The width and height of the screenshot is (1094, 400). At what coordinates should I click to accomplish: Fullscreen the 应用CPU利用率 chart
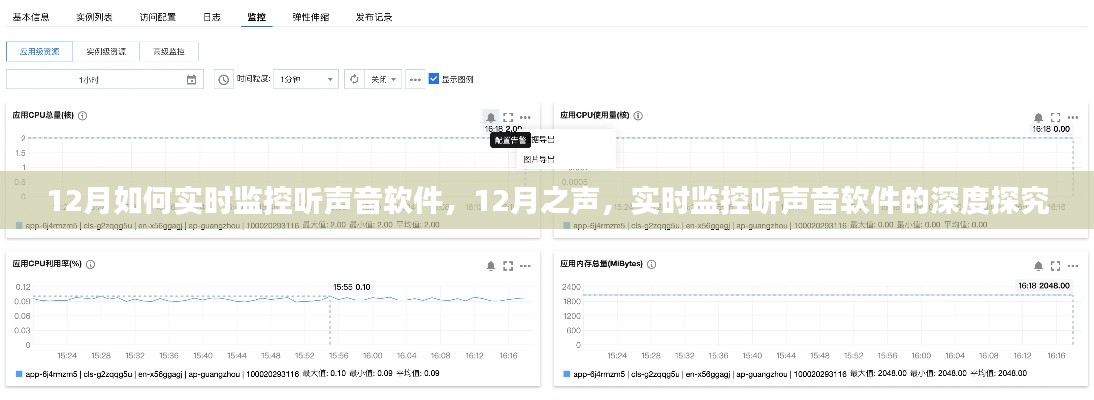click(508, 265)
